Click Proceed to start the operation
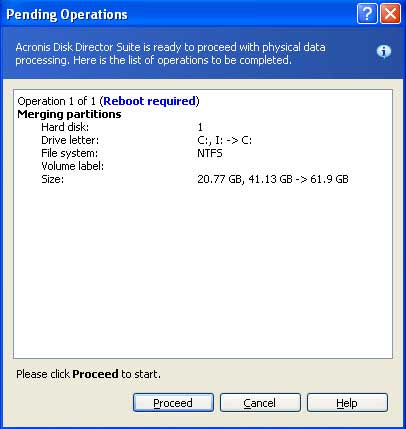Viewport: 406px width, 429px height. click(x=173, y=403)
